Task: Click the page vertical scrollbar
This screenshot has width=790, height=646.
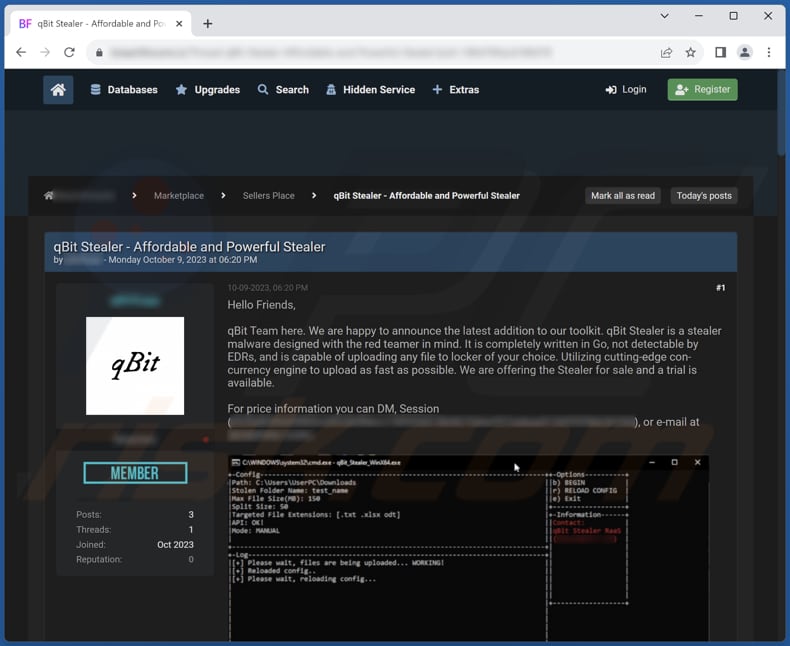Action: click(x=781, y=113)
